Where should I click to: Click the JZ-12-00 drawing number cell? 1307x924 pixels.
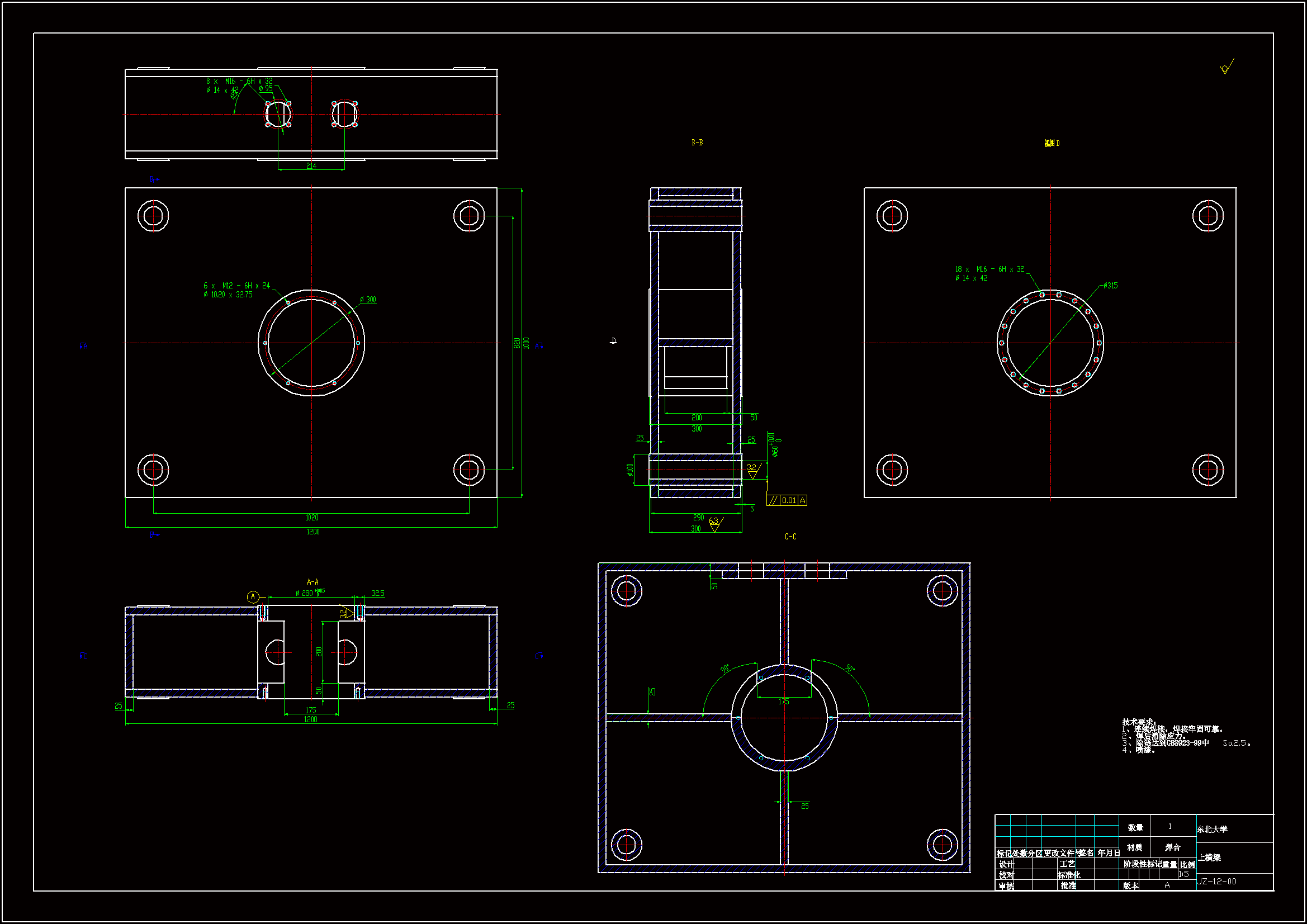tap(1216, 882)
